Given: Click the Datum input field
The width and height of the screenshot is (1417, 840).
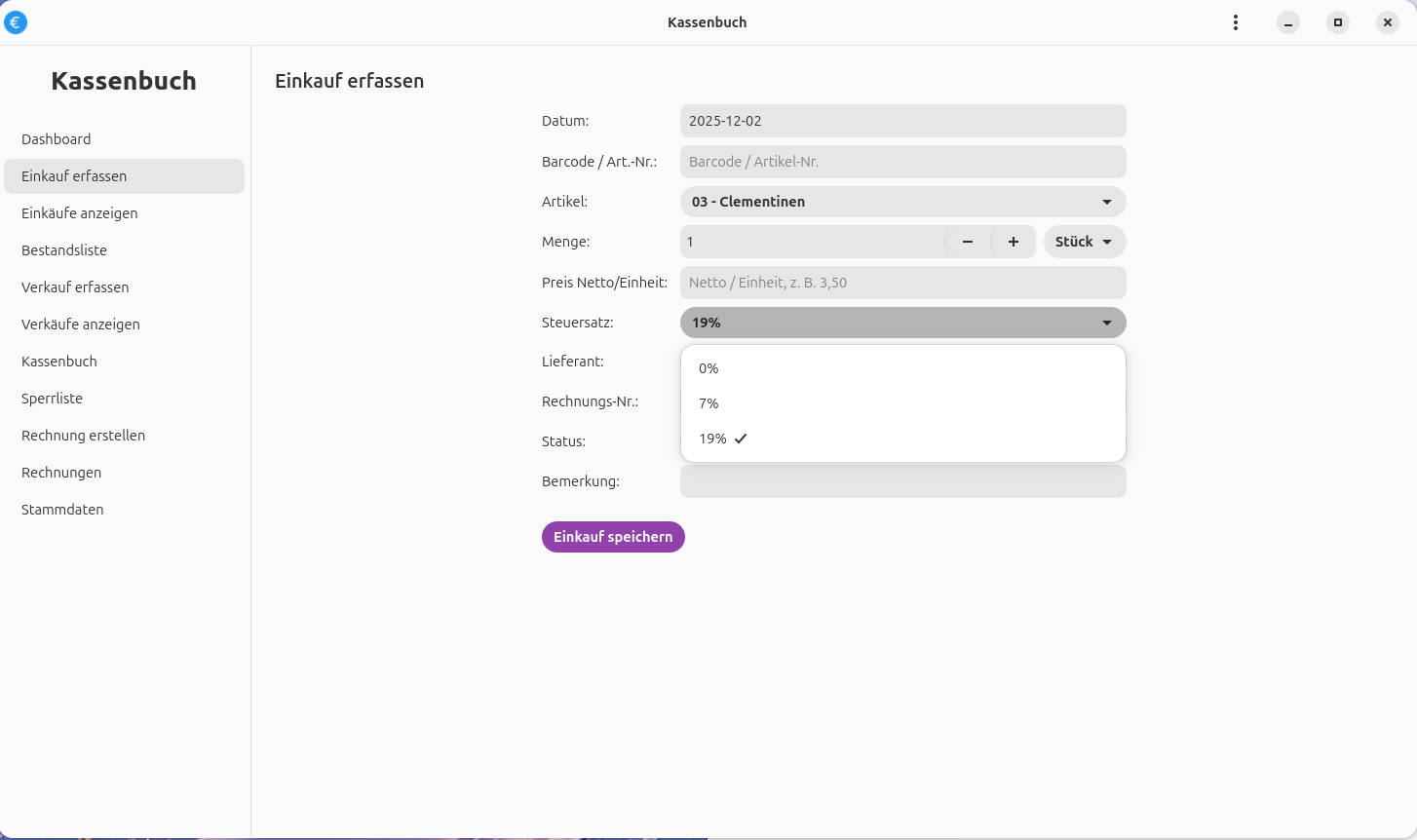Looking at the screenshot, I should 902,121.
